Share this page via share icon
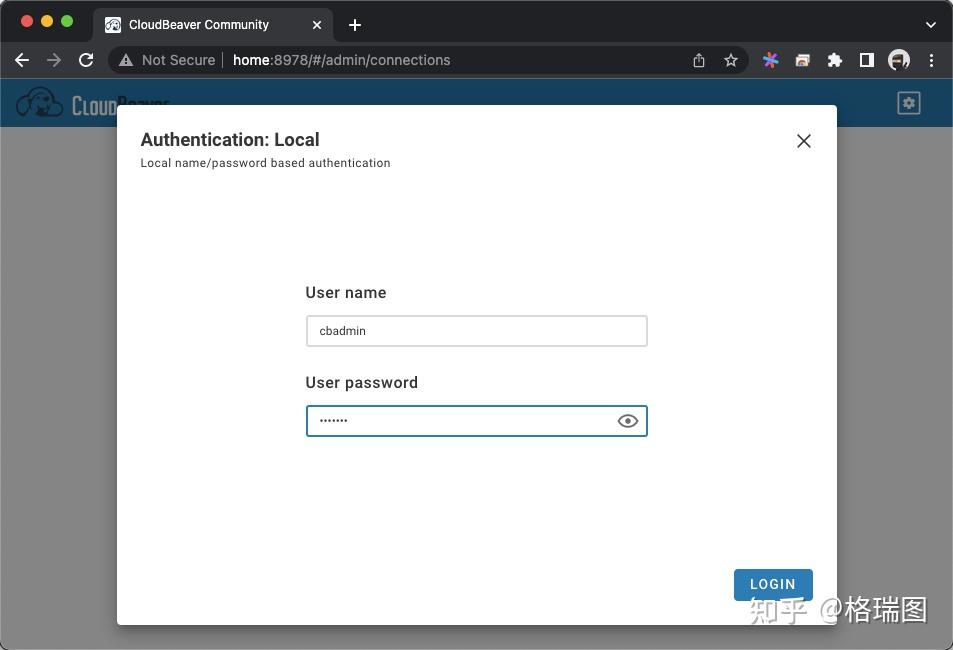 (699, 60)
